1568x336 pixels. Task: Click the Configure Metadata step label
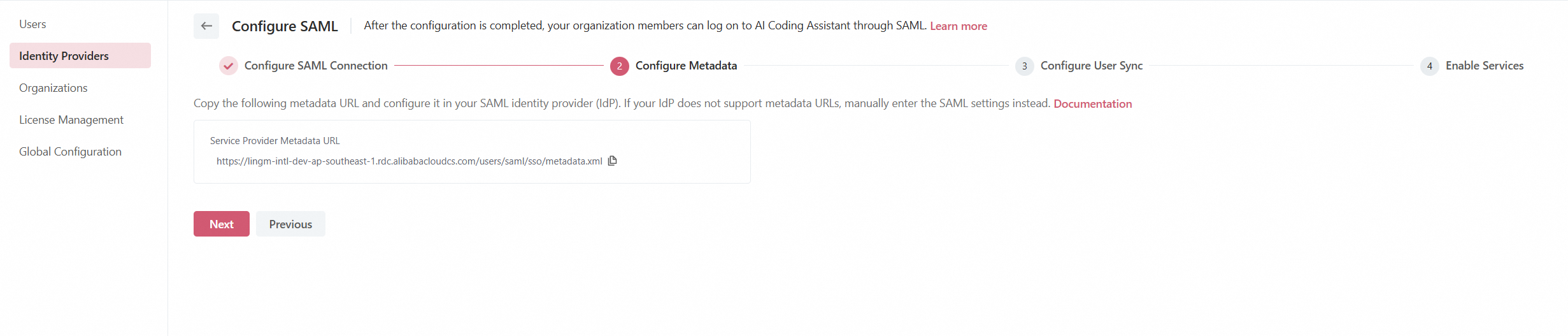686,66
